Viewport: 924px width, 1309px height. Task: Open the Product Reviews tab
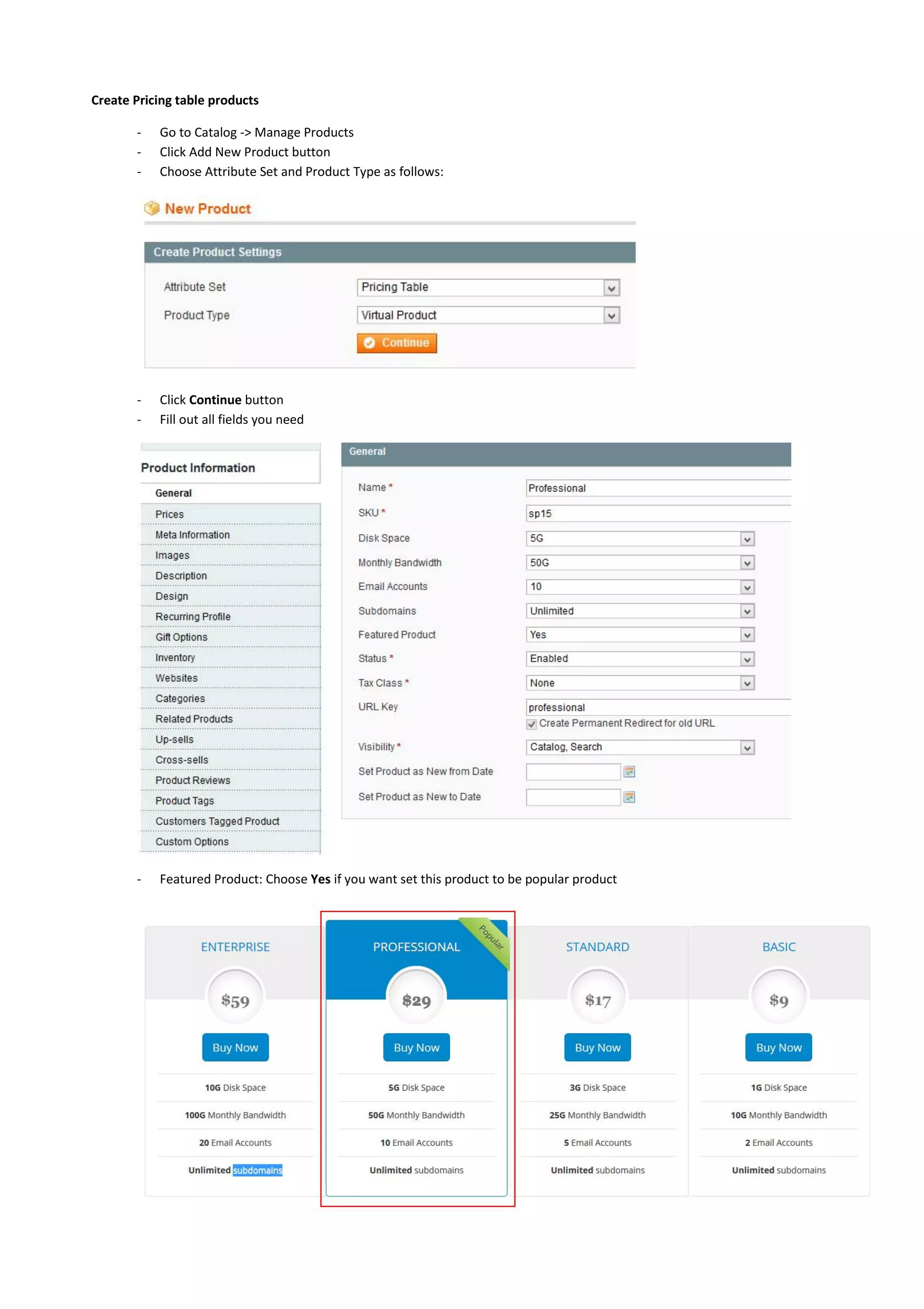pos(230,781)
